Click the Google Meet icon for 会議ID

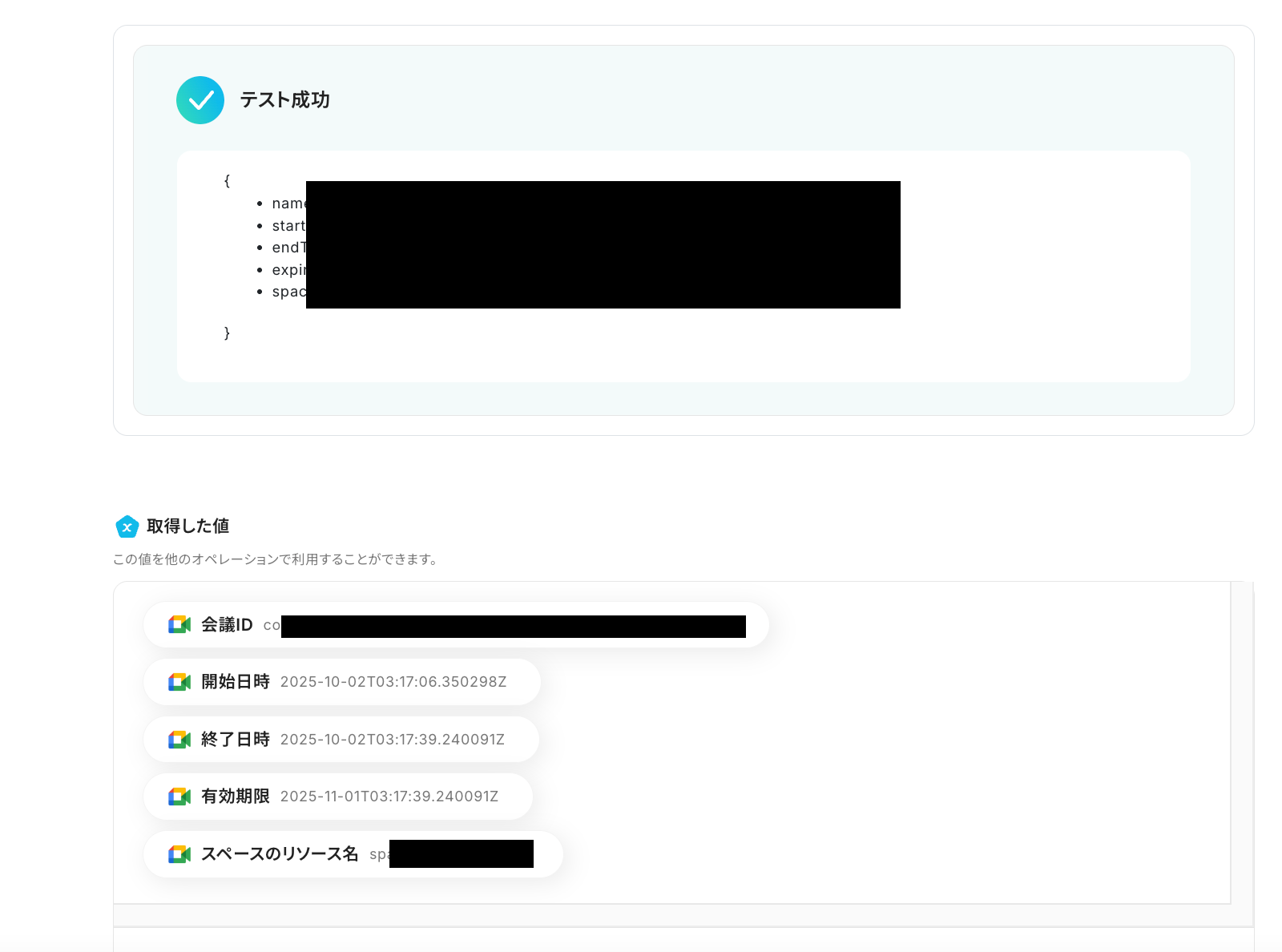(179, 625)
